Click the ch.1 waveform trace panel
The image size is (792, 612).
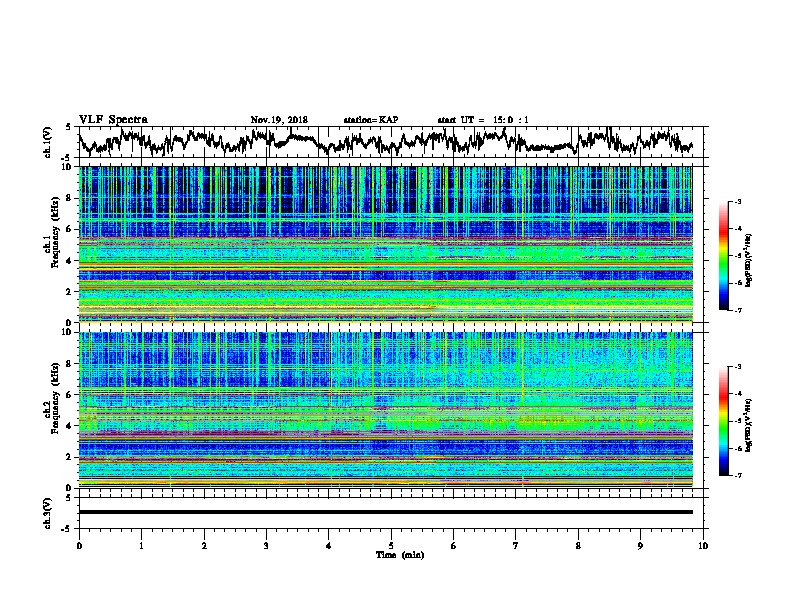tap(390, 142)
